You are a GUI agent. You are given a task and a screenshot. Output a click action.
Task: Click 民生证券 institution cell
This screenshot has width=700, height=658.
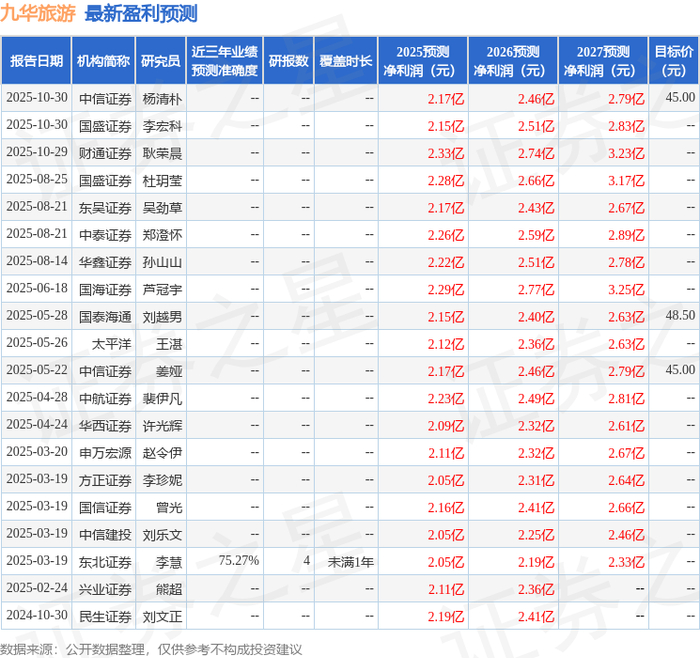point(105,616)
